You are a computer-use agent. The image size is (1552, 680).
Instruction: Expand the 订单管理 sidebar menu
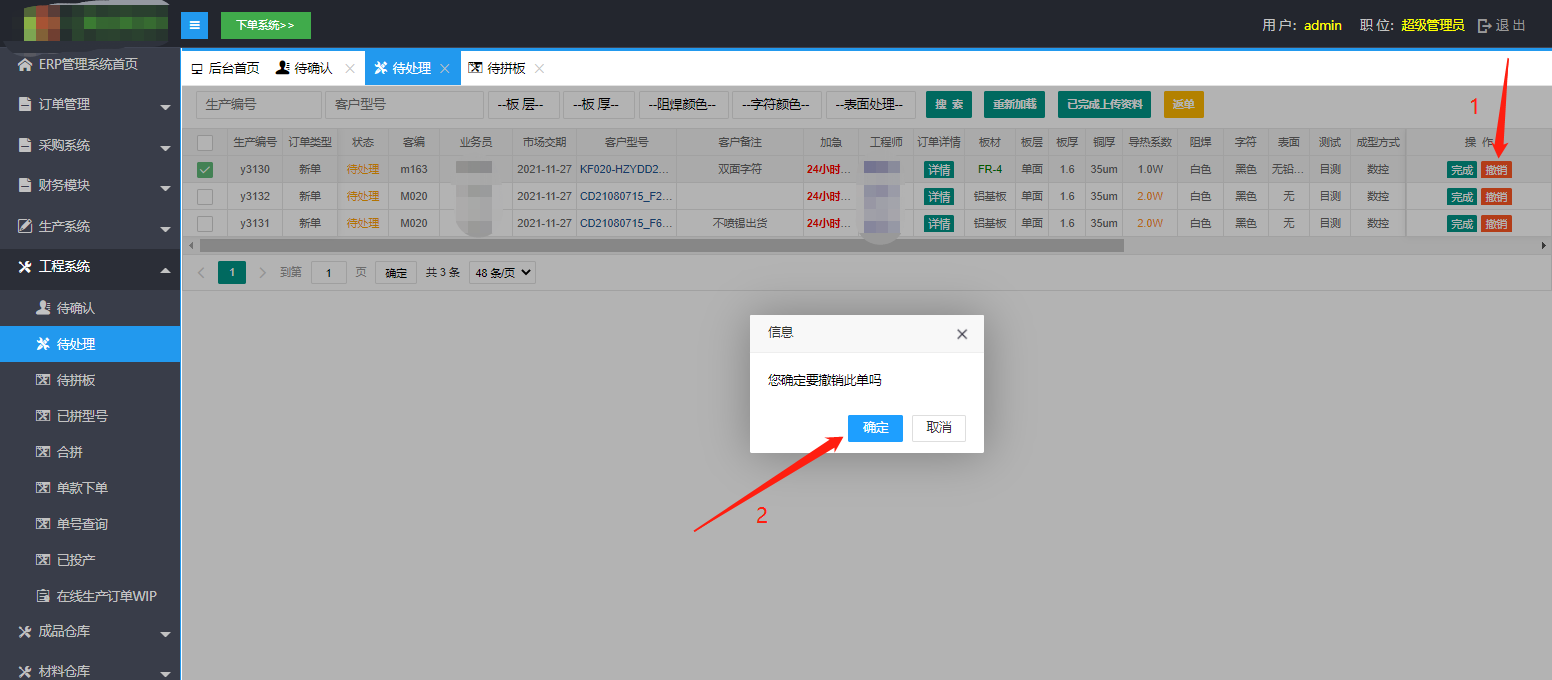point(90,105)
